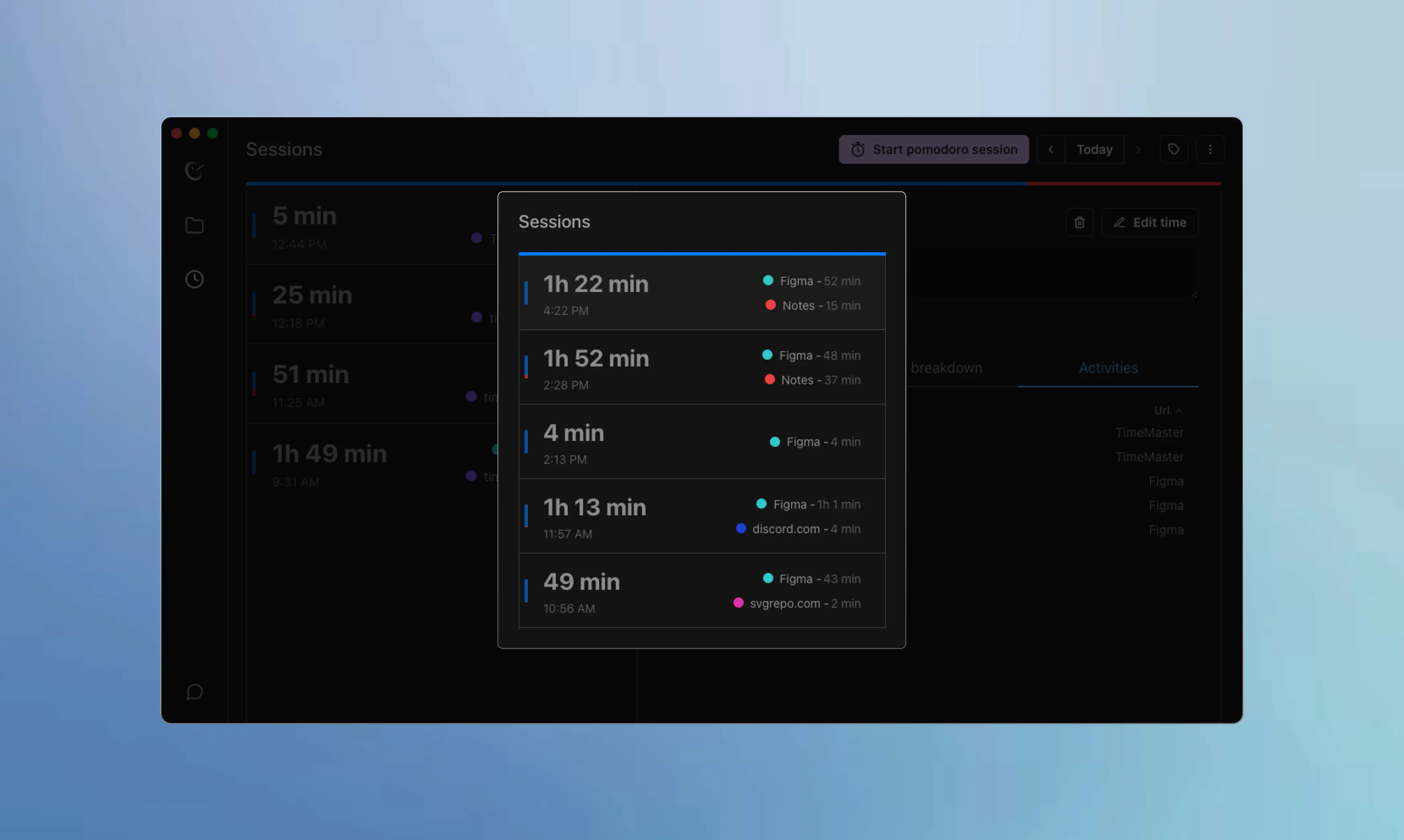The height and width of the screenshot is (840, 1404).
Task: Close the window with the red button
Action: click(177, 133)
